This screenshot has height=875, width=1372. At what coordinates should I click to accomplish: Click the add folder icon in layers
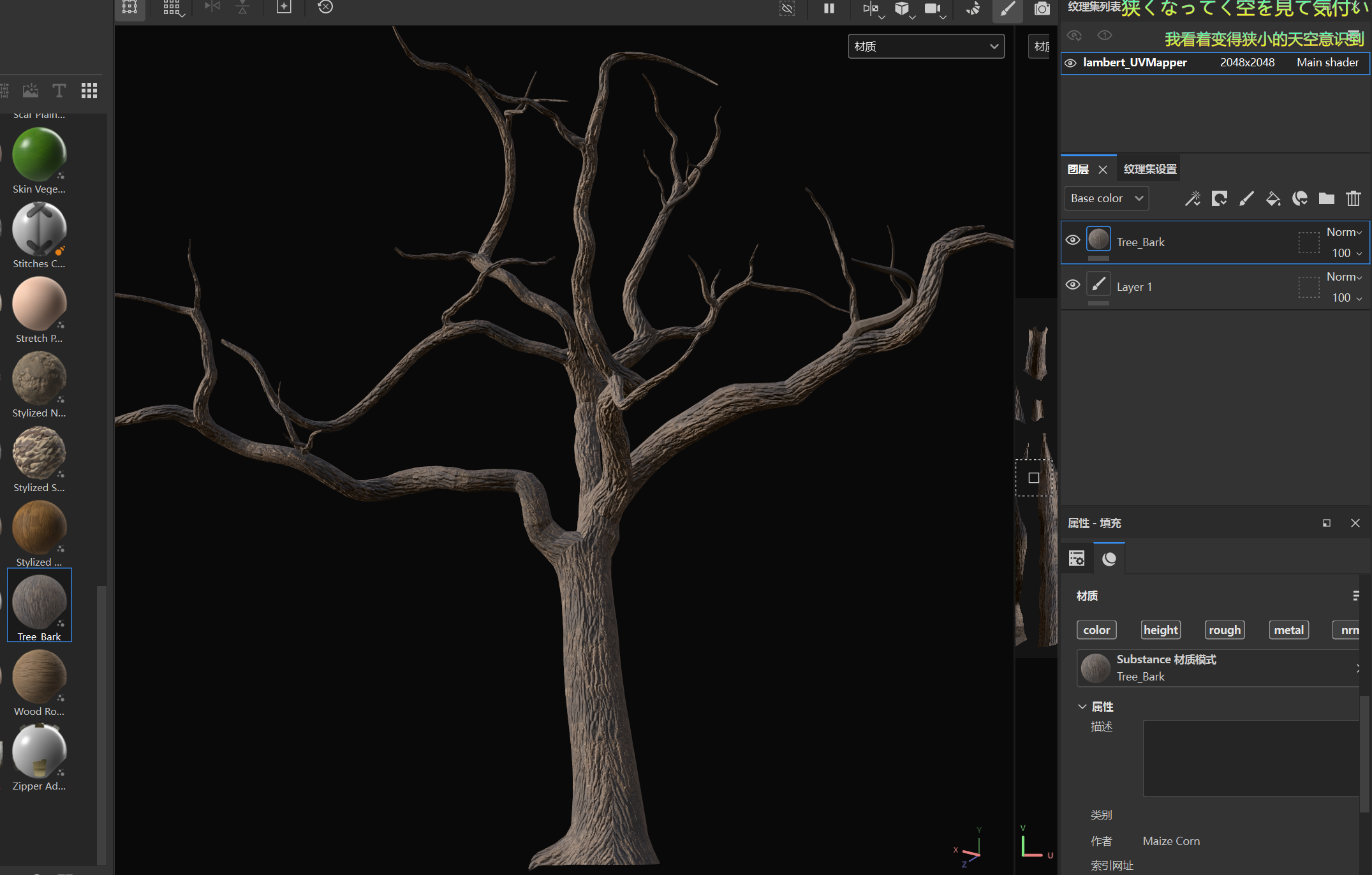pyautogui.click(x=1327, y=199)
